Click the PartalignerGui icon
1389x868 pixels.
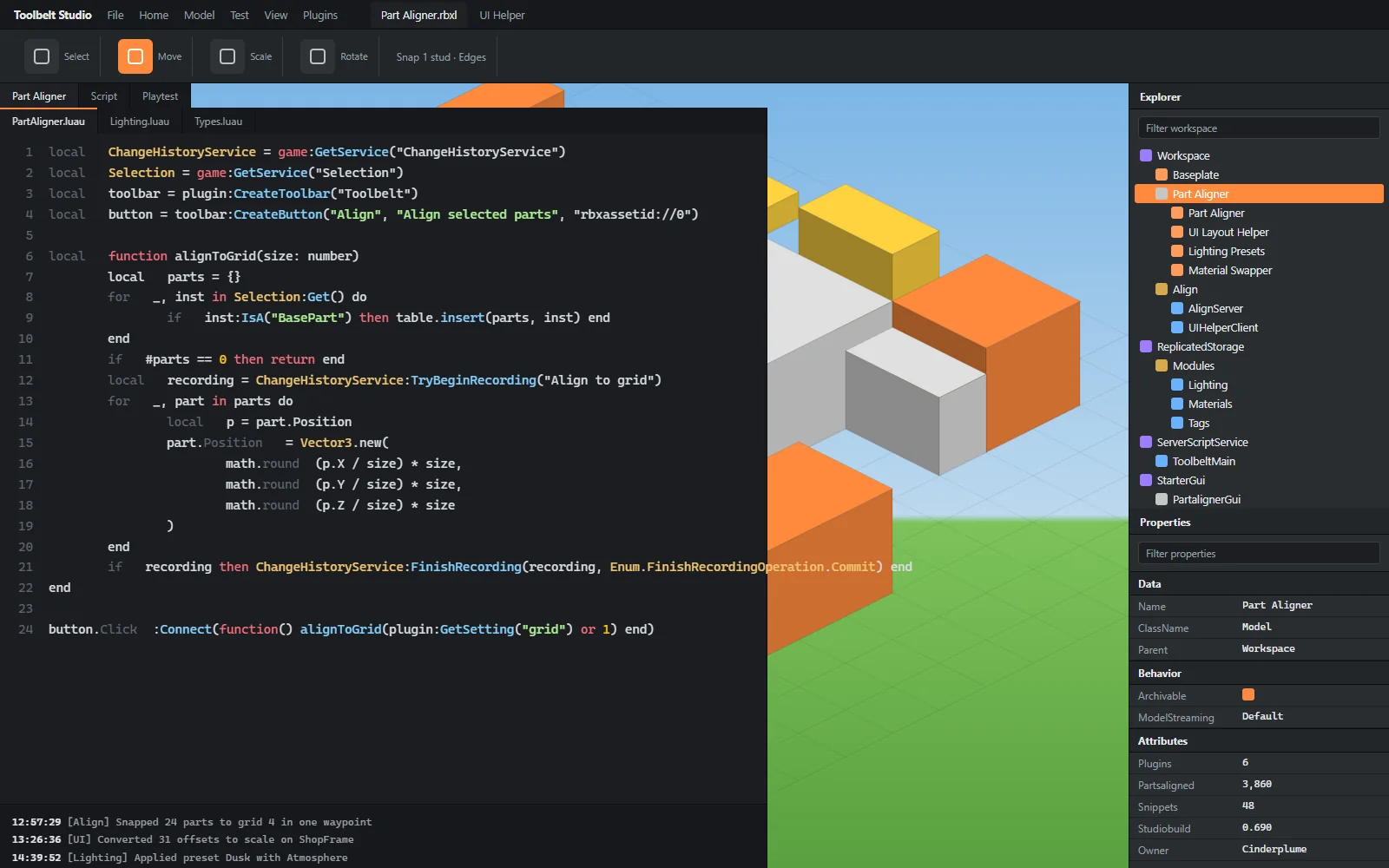tap(1162, 499)
